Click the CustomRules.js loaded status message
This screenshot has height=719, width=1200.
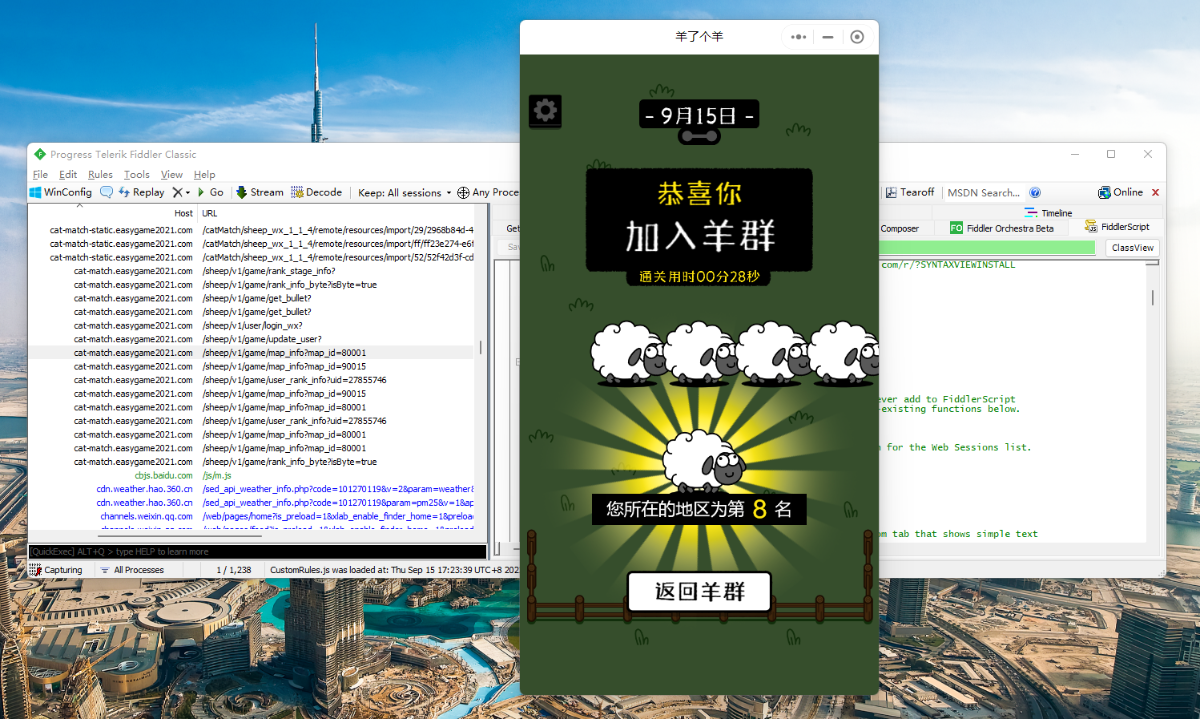click(394, 570)
